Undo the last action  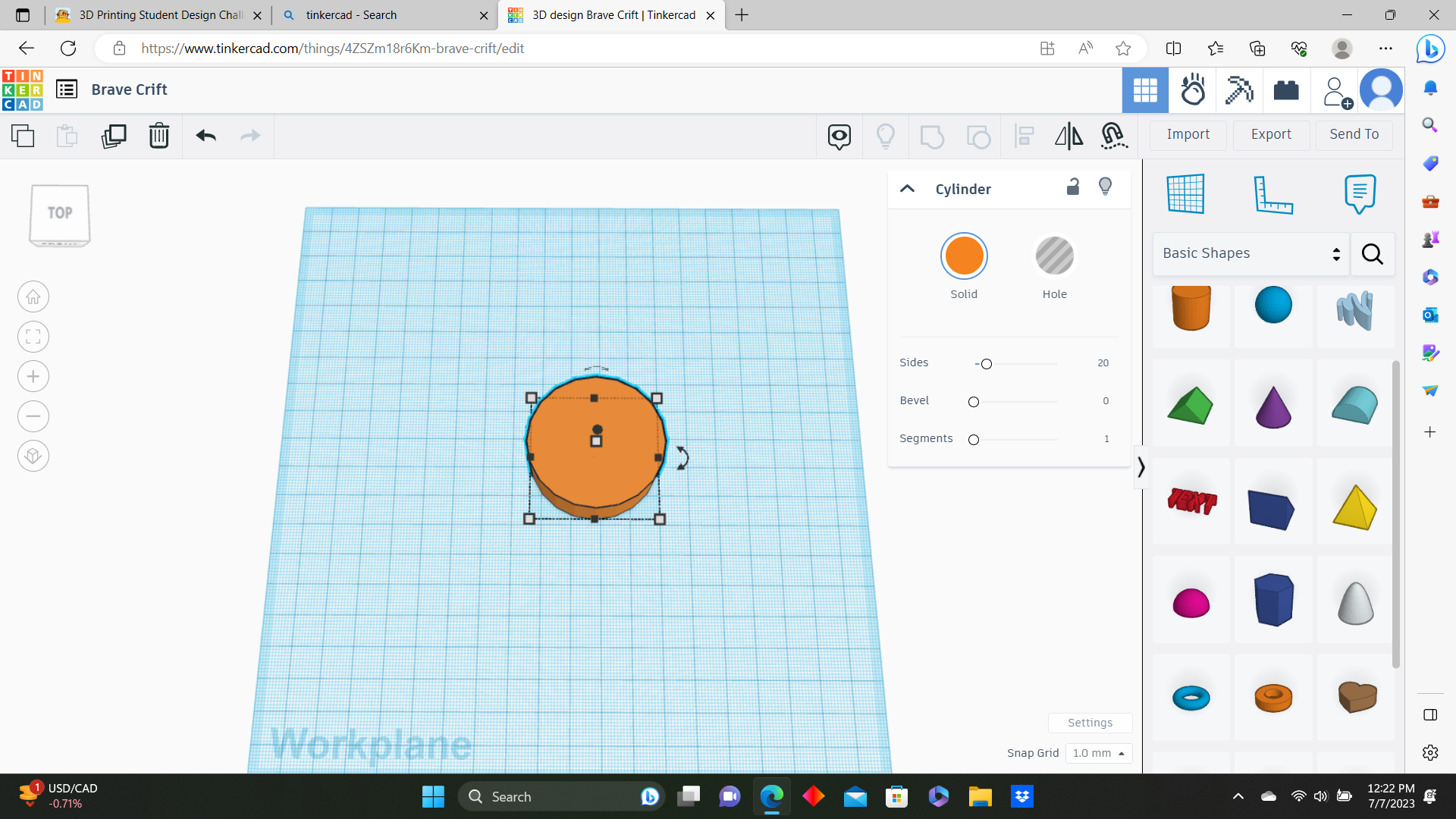click(205, 136)
